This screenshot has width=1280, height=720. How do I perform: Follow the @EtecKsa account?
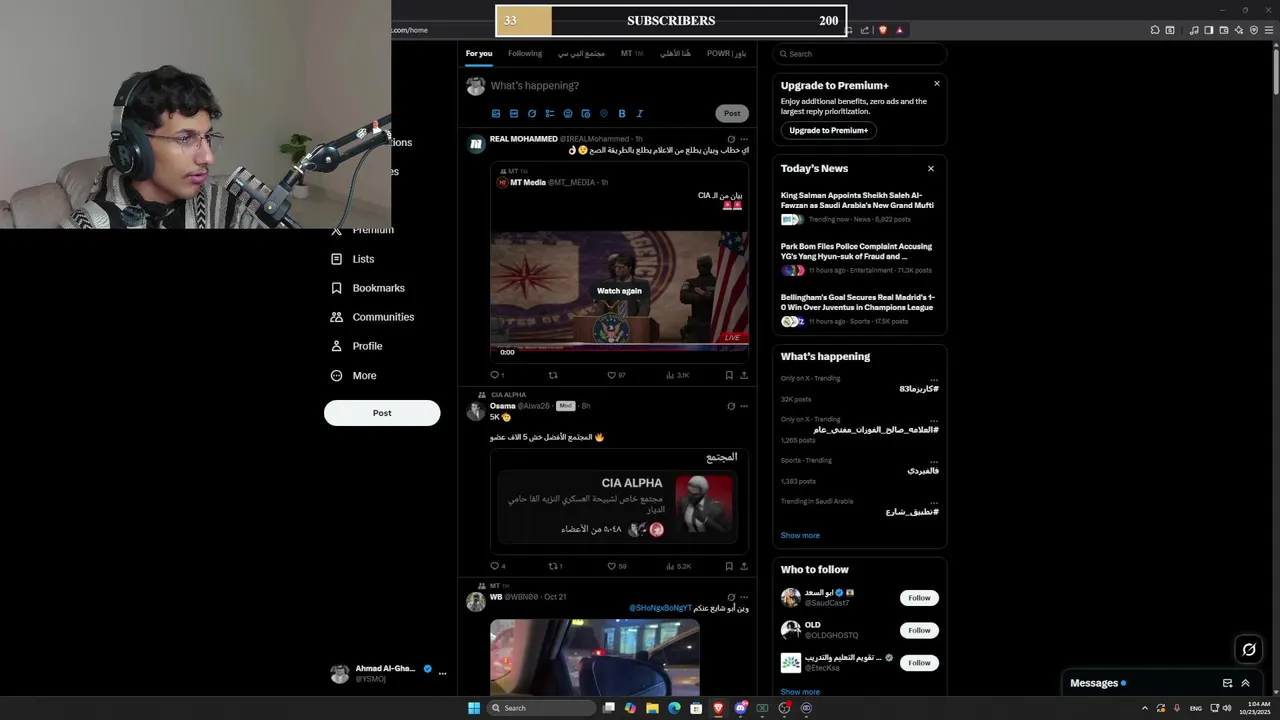919,663
